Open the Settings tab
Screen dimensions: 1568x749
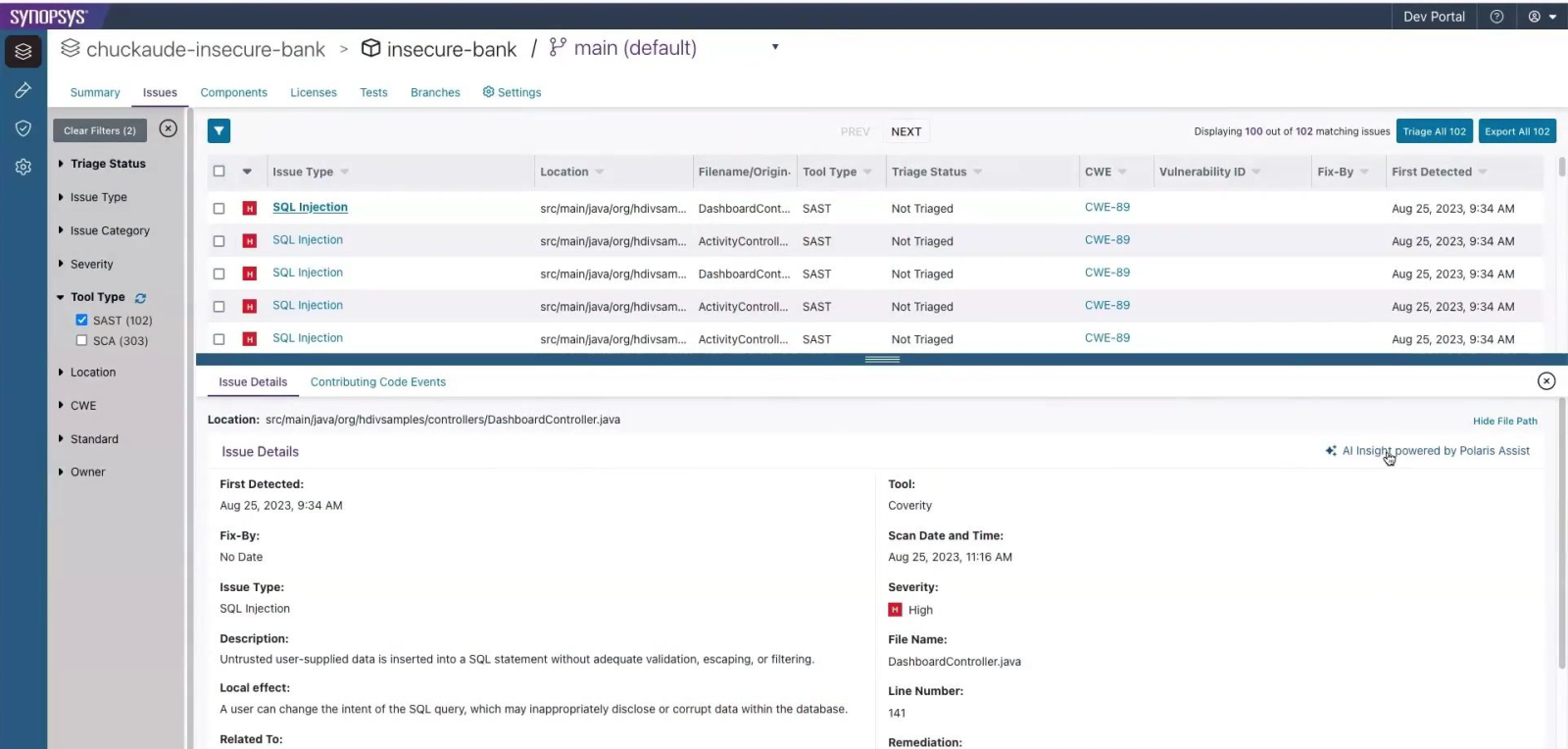click(x=512, y=92)
